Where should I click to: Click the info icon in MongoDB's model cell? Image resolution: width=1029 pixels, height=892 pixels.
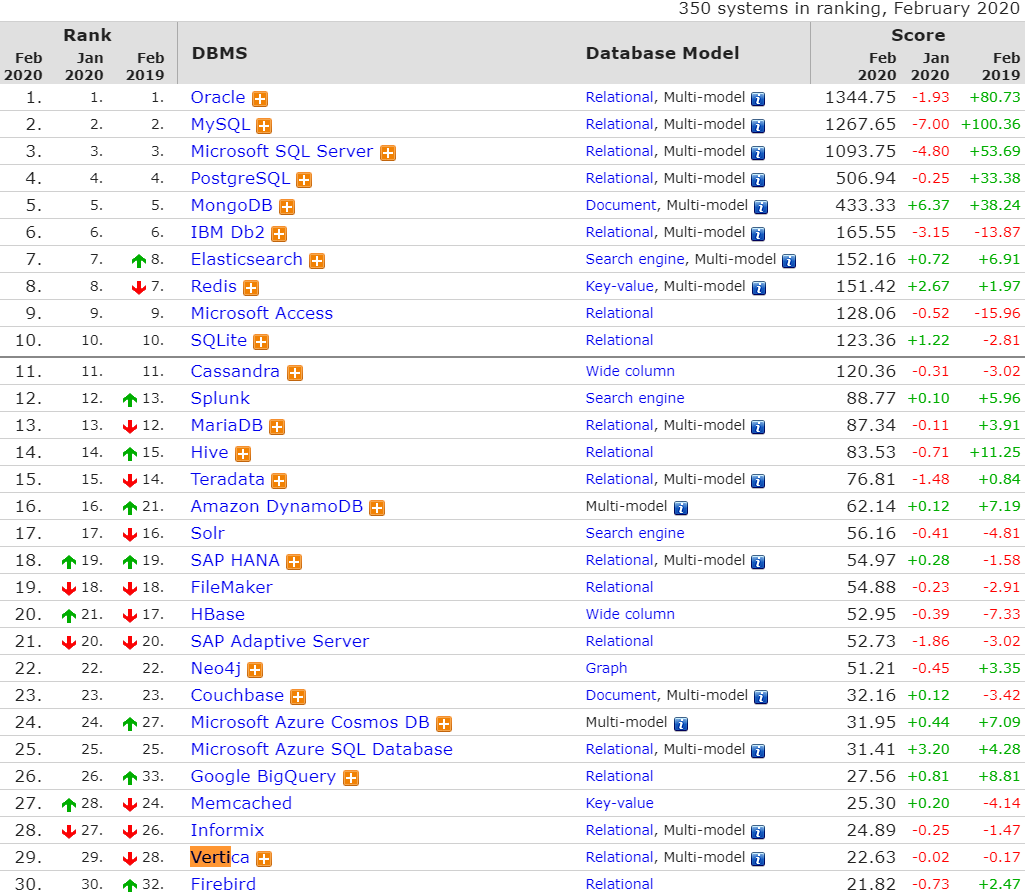(761, 207)
